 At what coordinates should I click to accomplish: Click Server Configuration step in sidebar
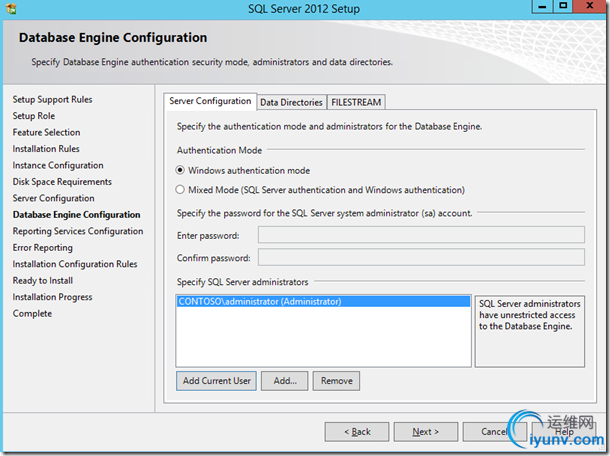coord(53,198)
